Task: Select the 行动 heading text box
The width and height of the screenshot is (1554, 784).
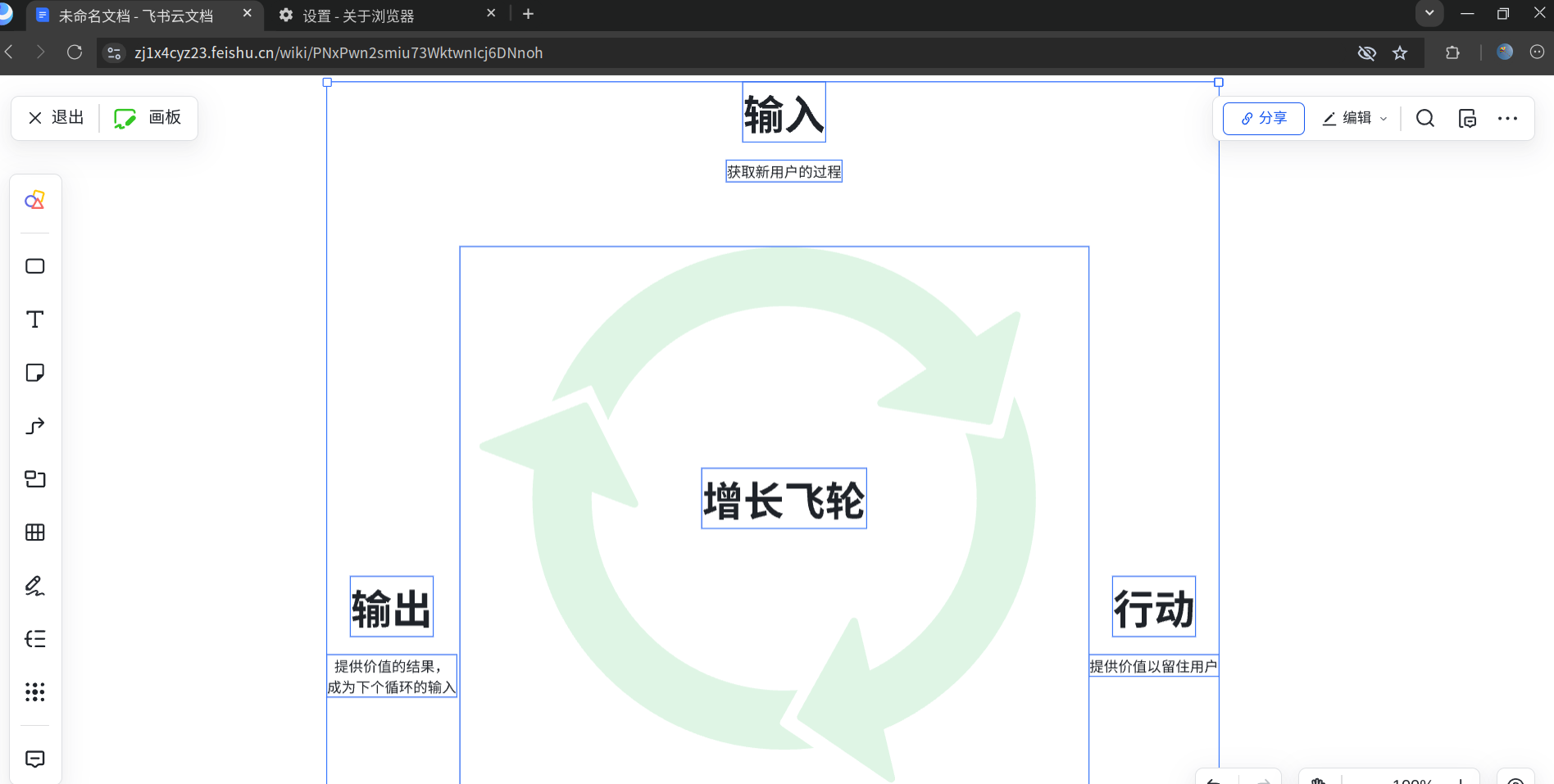Action: click(x=1154, y=607)
